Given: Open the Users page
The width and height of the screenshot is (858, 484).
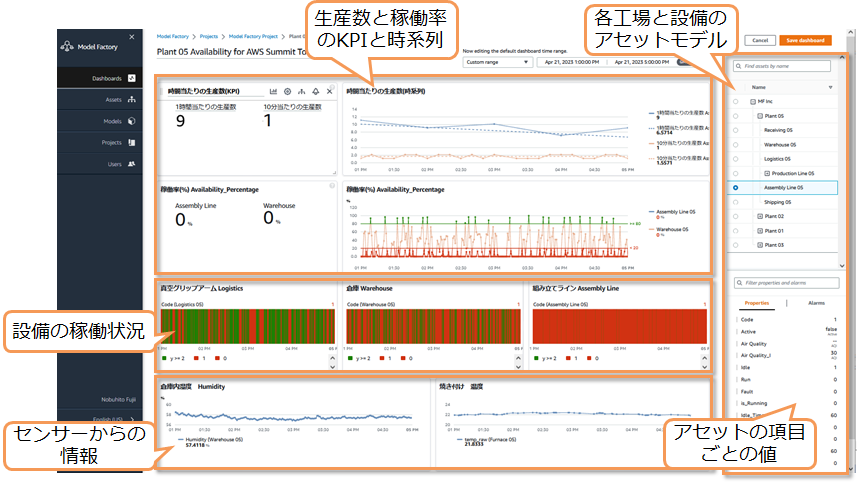Looking at the screenshot, I should tap(100, 164).
